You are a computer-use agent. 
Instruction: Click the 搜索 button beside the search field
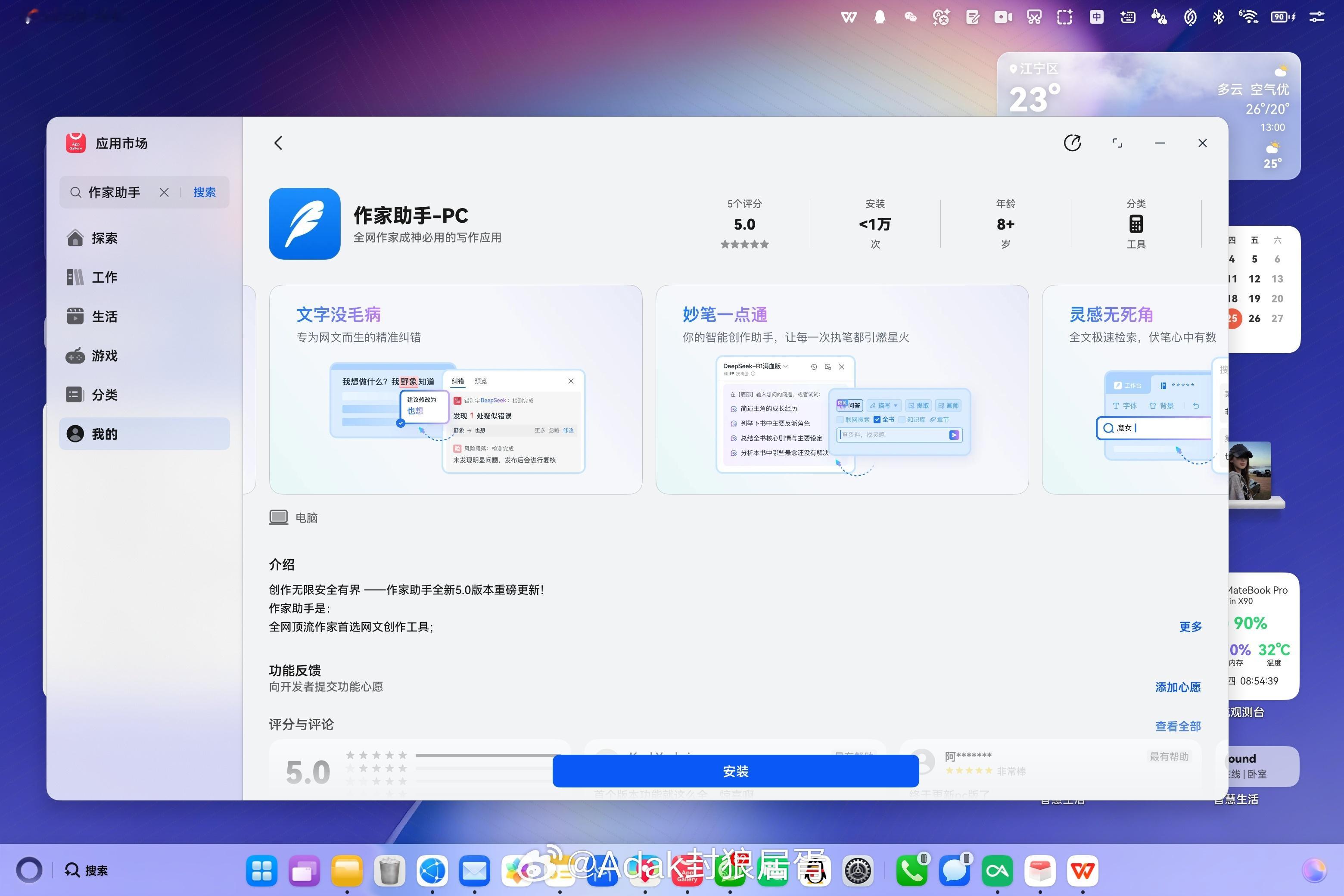(205, 193)
